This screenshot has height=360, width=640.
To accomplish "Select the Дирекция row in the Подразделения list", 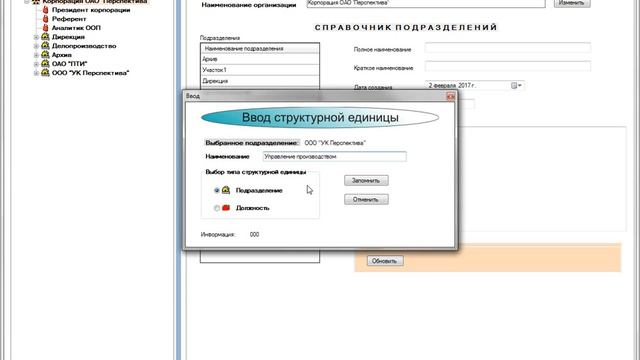I will (x=260, y=81).
